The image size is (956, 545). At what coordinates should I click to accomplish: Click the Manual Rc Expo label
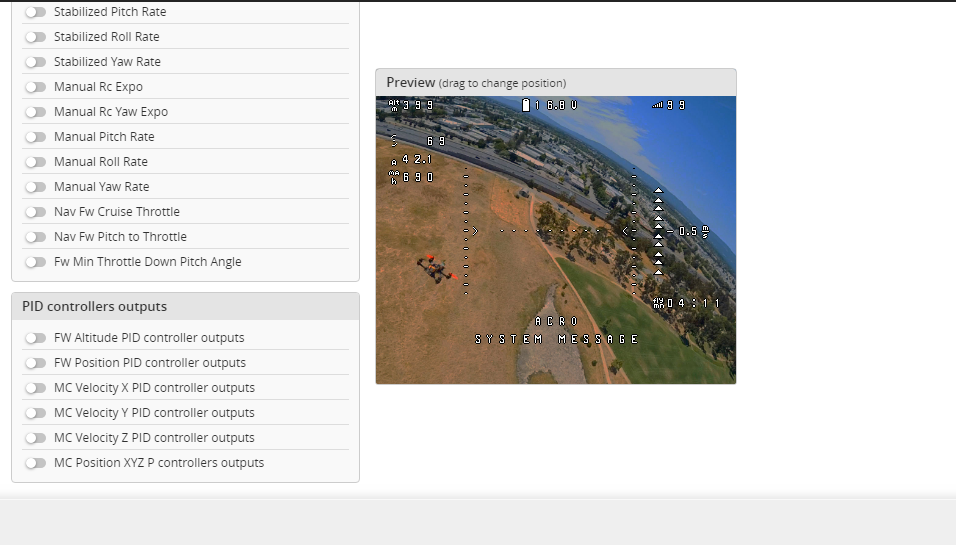98,87
